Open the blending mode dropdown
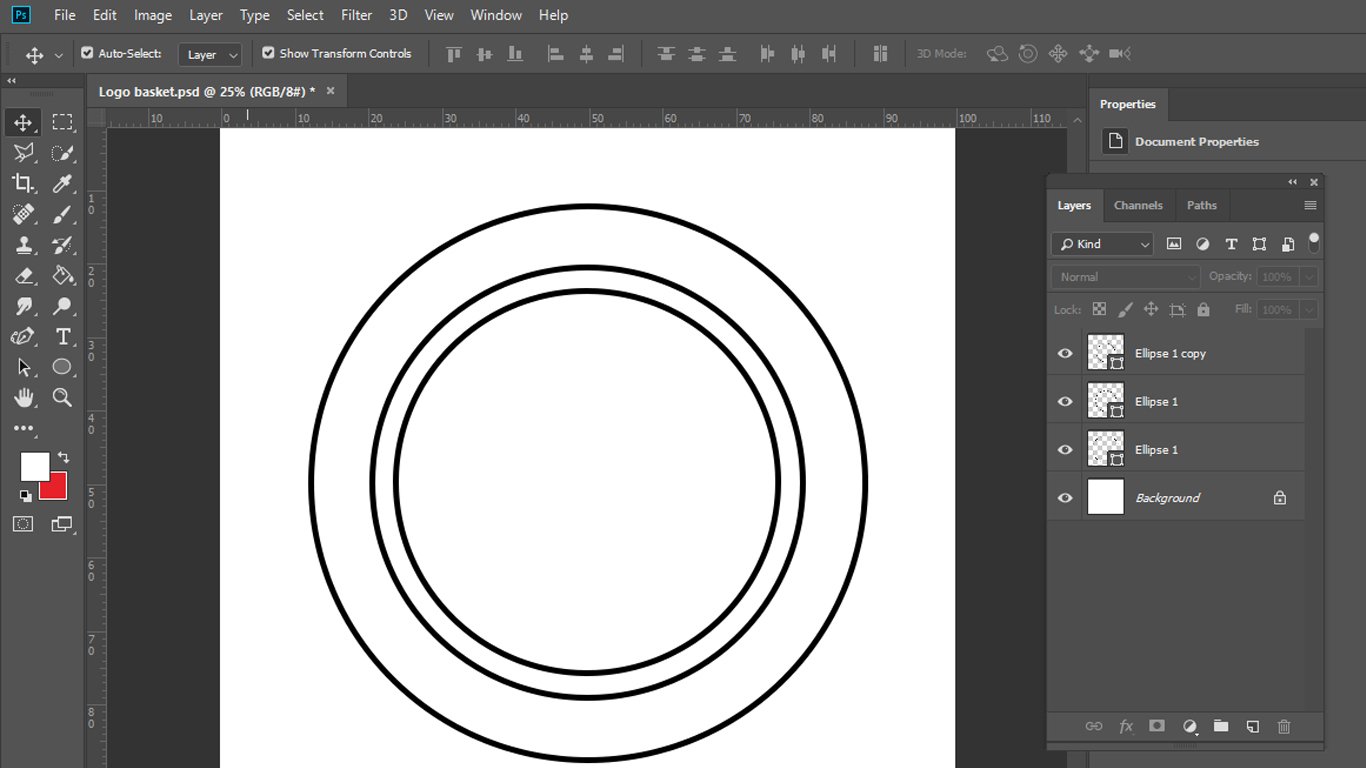This screenshot has width=1366, height=768. [1124, 276]
